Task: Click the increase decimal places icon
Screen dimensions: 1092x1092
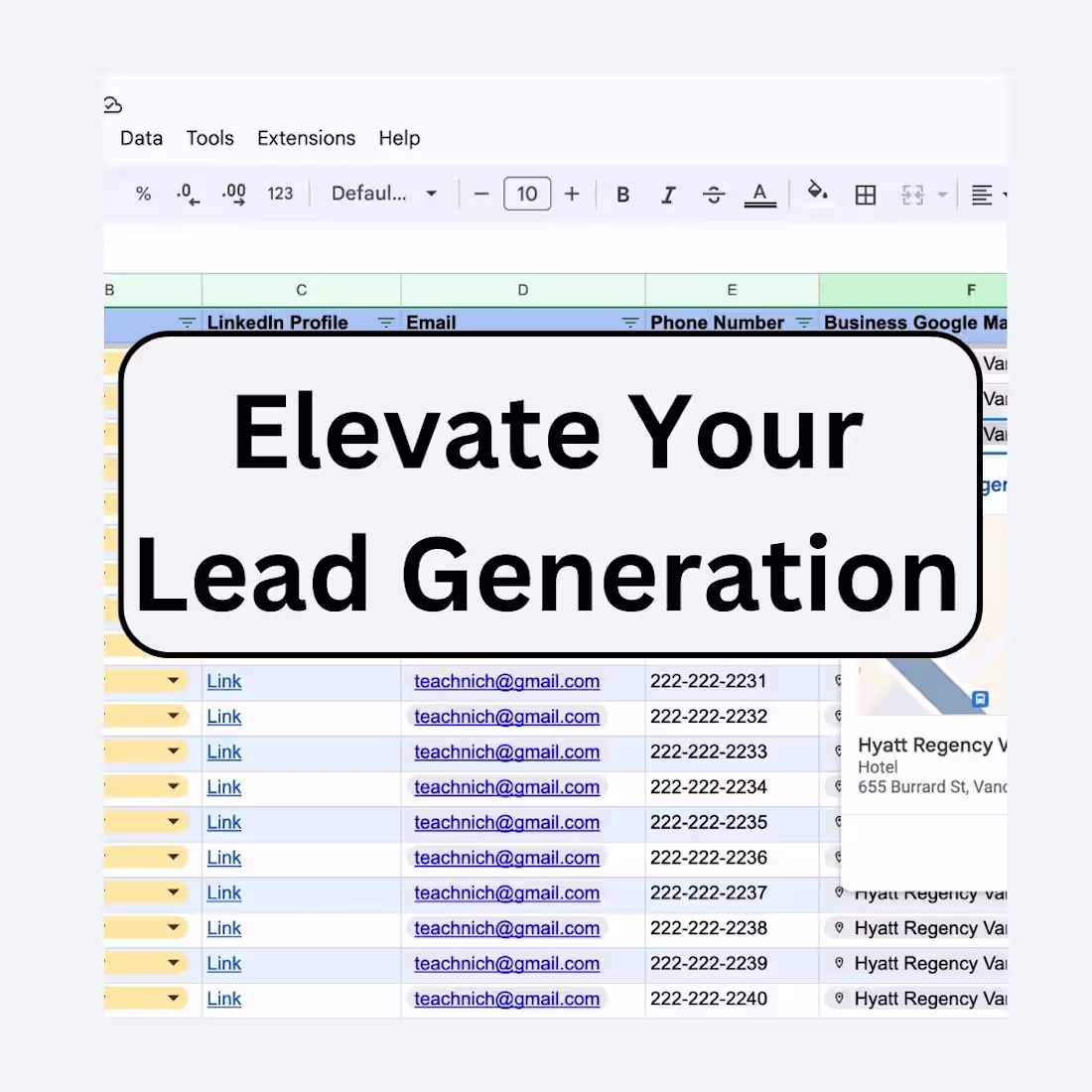Action: [233, 194]
